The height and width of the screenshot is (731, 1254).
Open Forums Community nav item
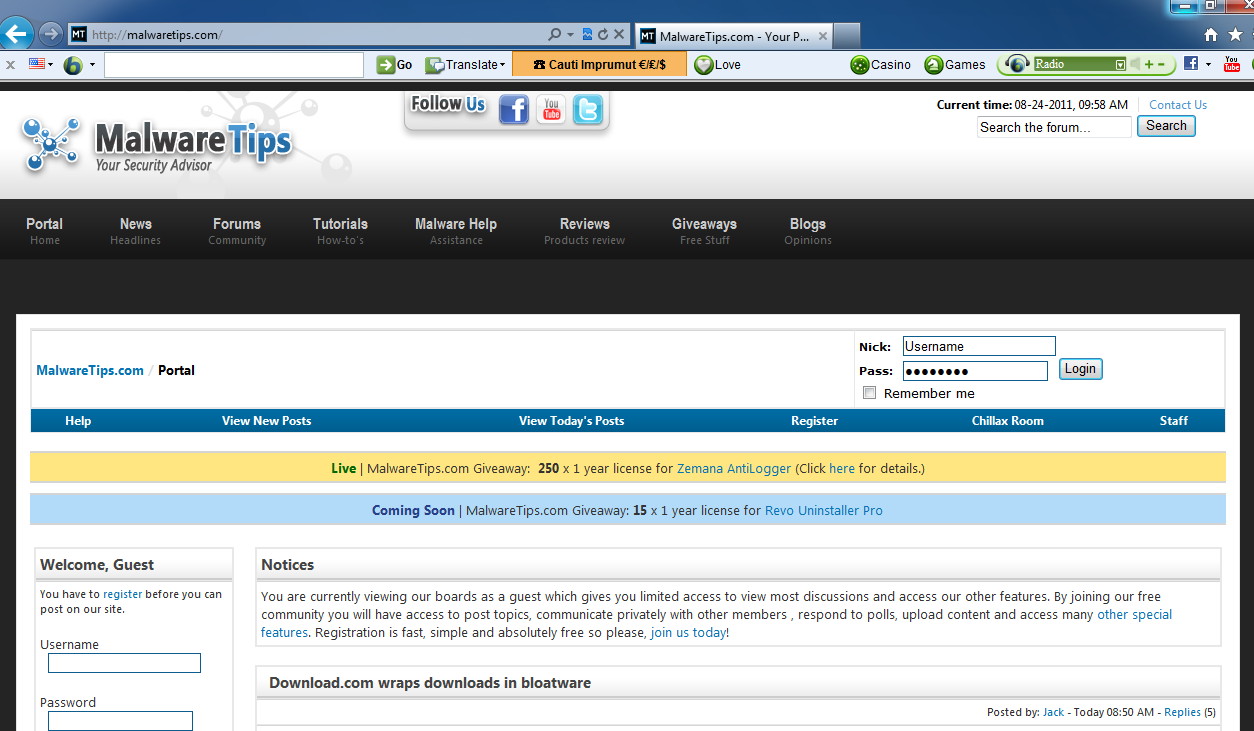[237, 231]
